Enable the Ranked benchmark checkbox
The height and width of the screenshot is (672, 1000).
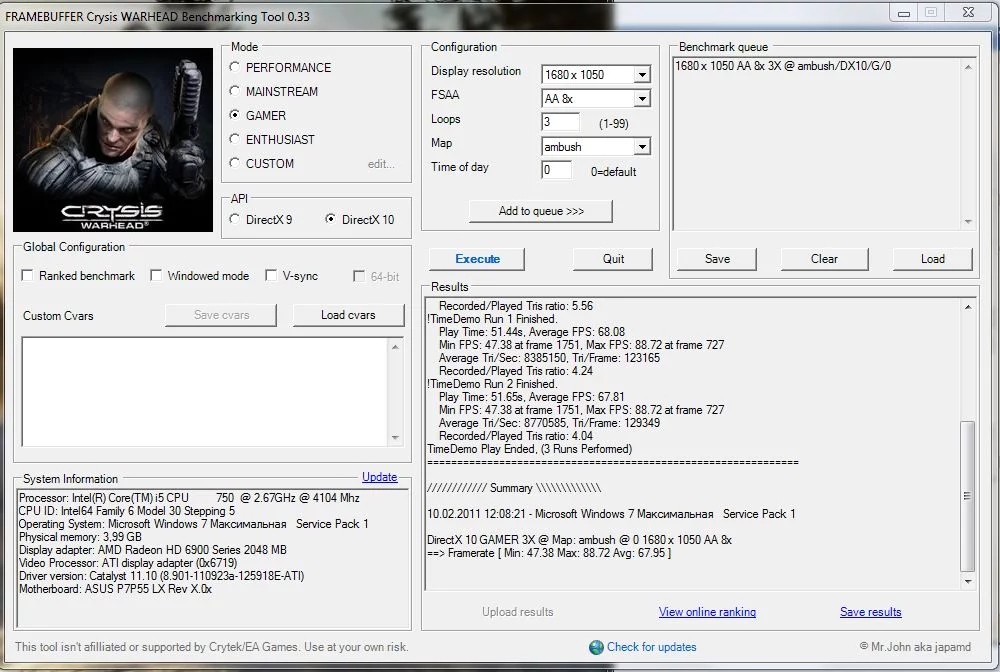[28, 276]
